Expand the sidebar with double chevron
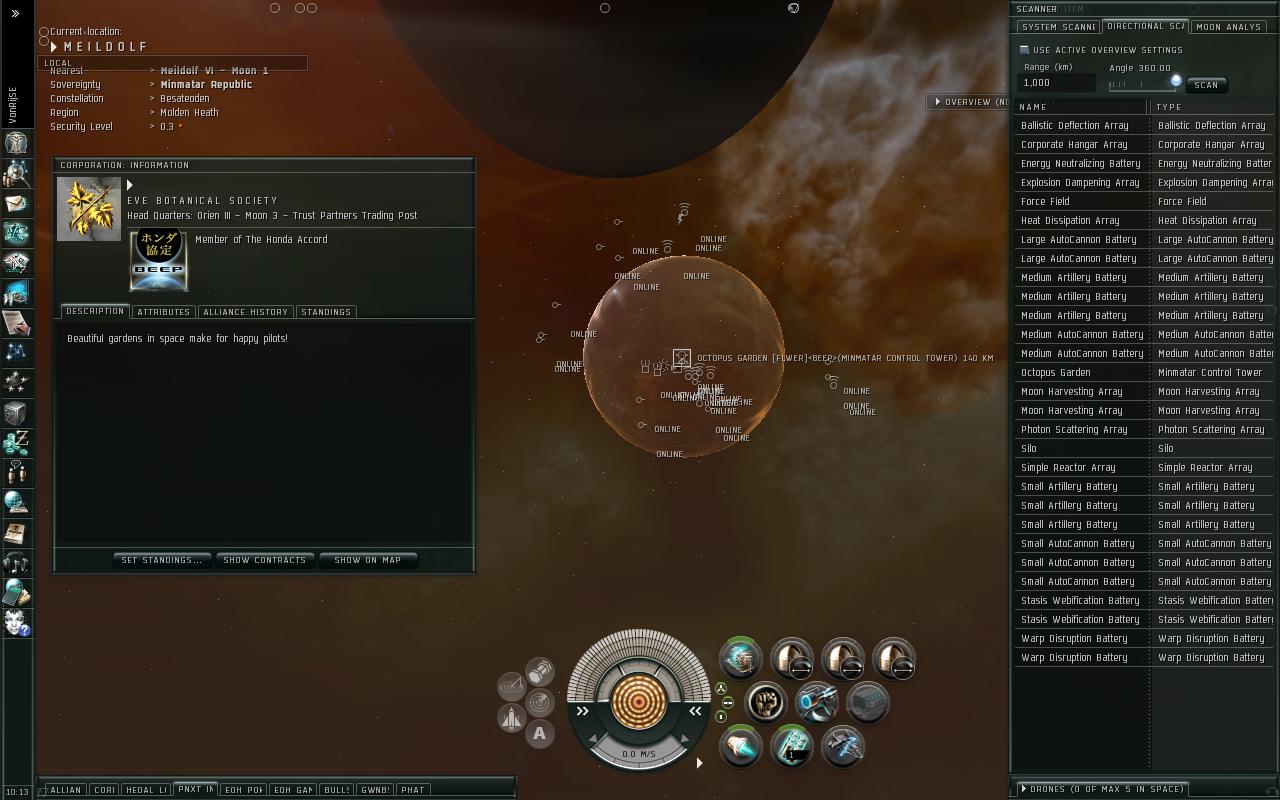Screen dimensions: 1280x800 (15, 14)
